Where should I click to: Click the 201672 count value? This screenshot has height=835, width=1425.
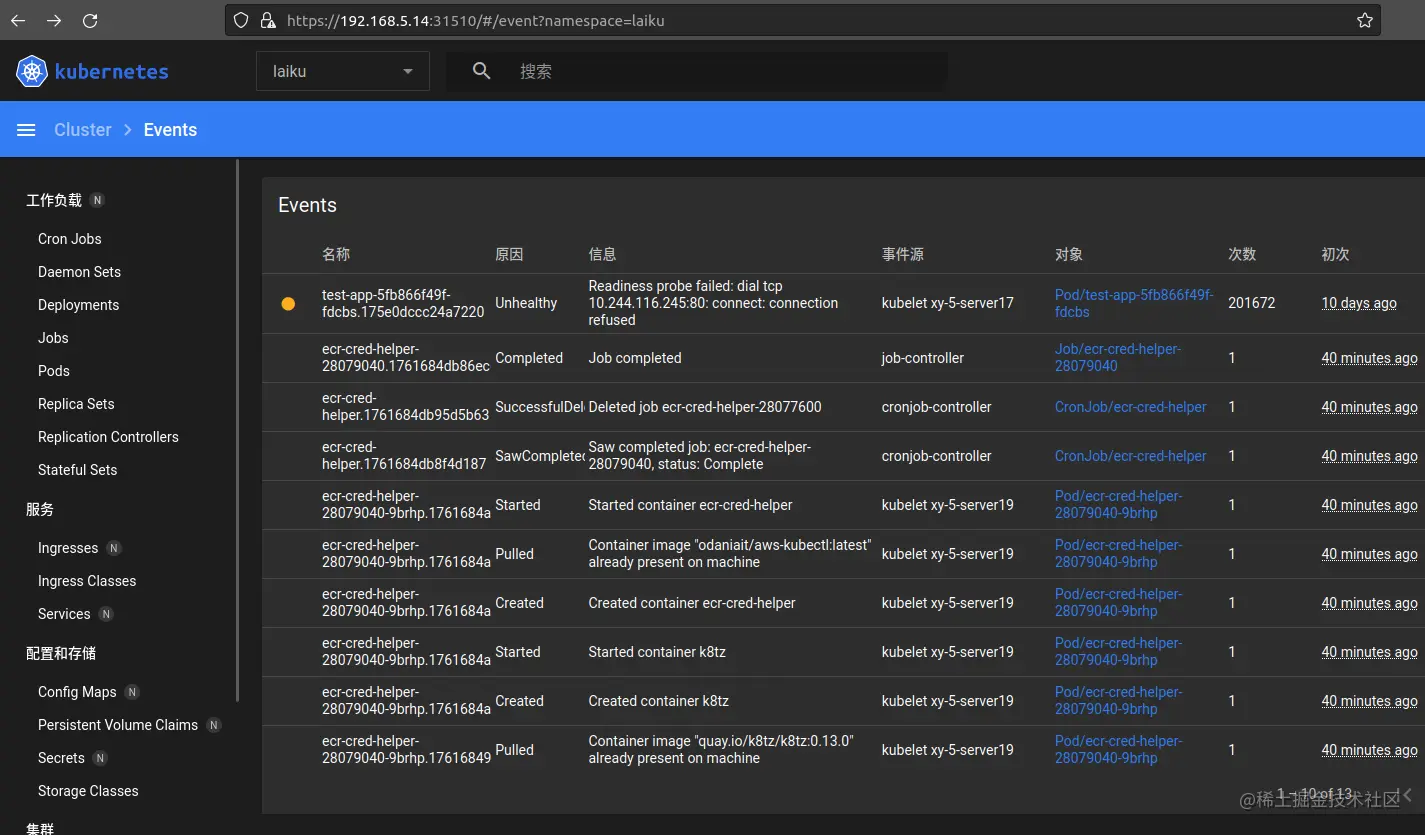[x=1252, y=303]
